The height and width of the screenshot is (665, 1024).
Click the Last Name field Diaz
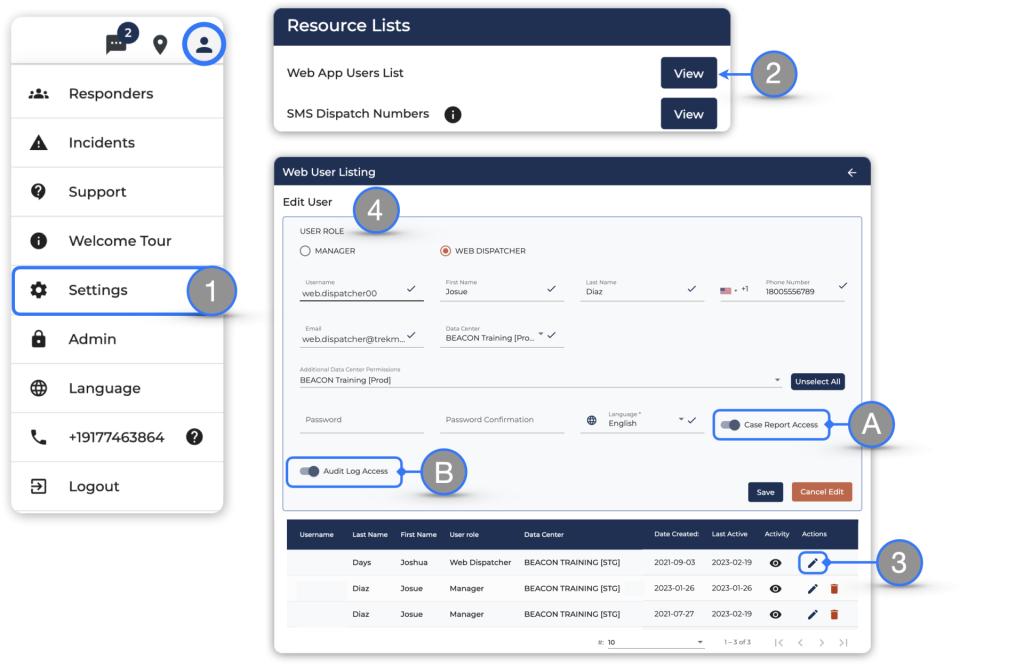[642, 289]
